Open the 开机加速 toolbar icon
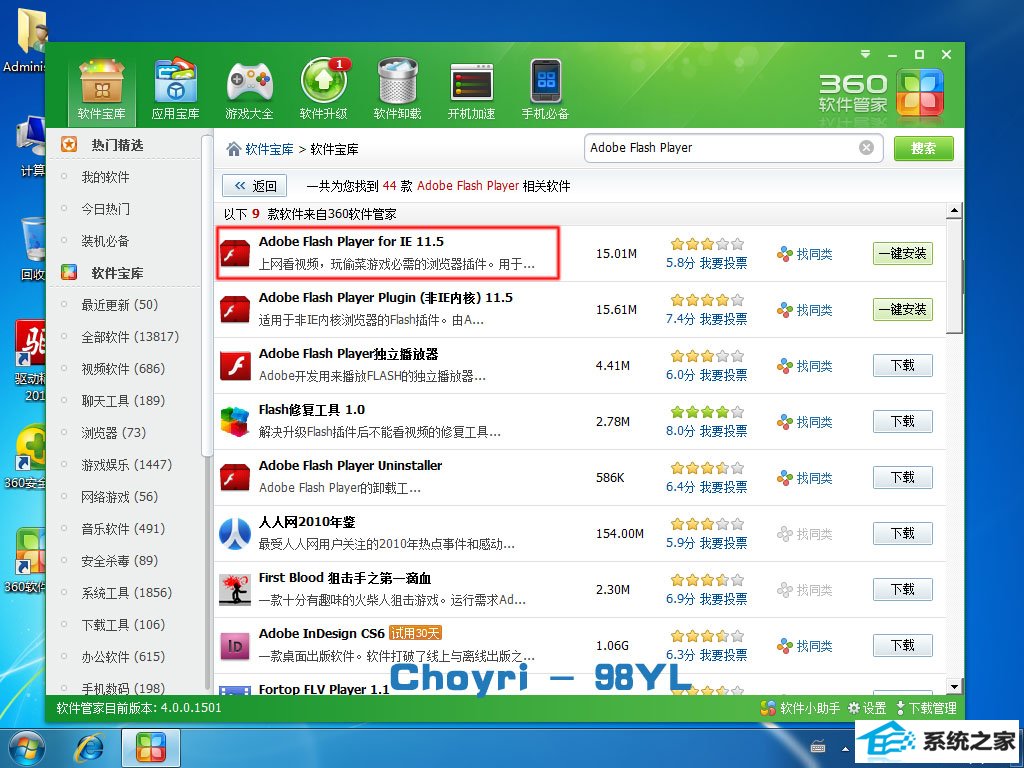This screenshot has height=768, width=1024. [471, 90]
